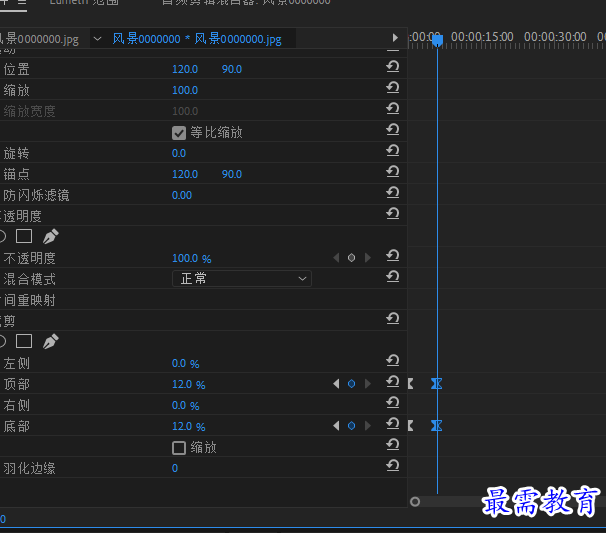This screenshot has height=533, width=606.
Task: Edit the 防闪烁滤镜 value 0.00
Action: (182, 195)
